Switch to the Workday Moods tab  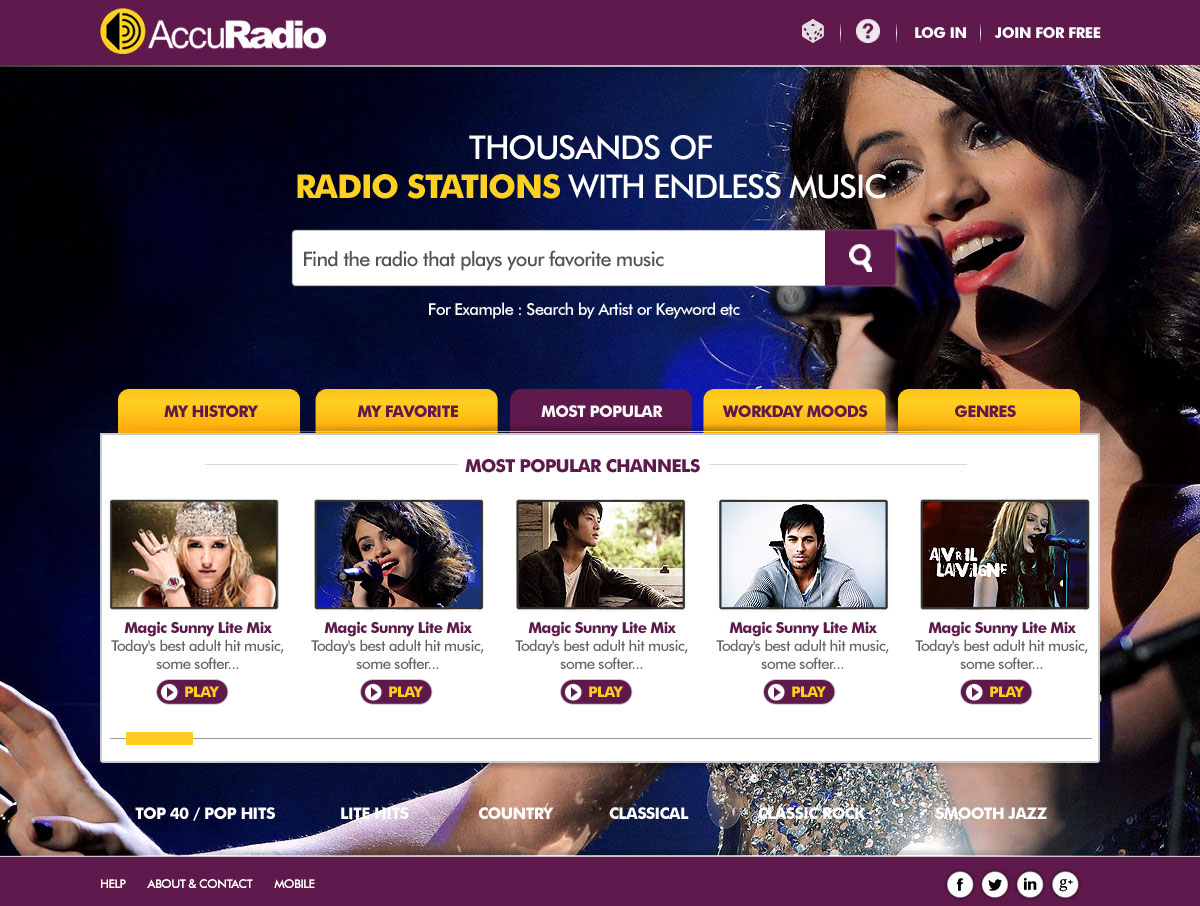coord(795,411)
